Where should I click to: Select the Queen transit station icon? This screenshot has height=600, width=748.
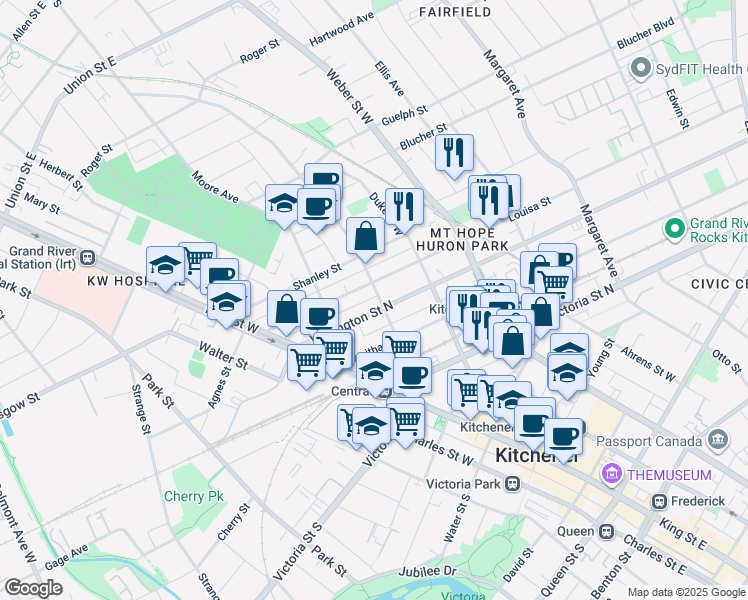click(x=606, y=530)
